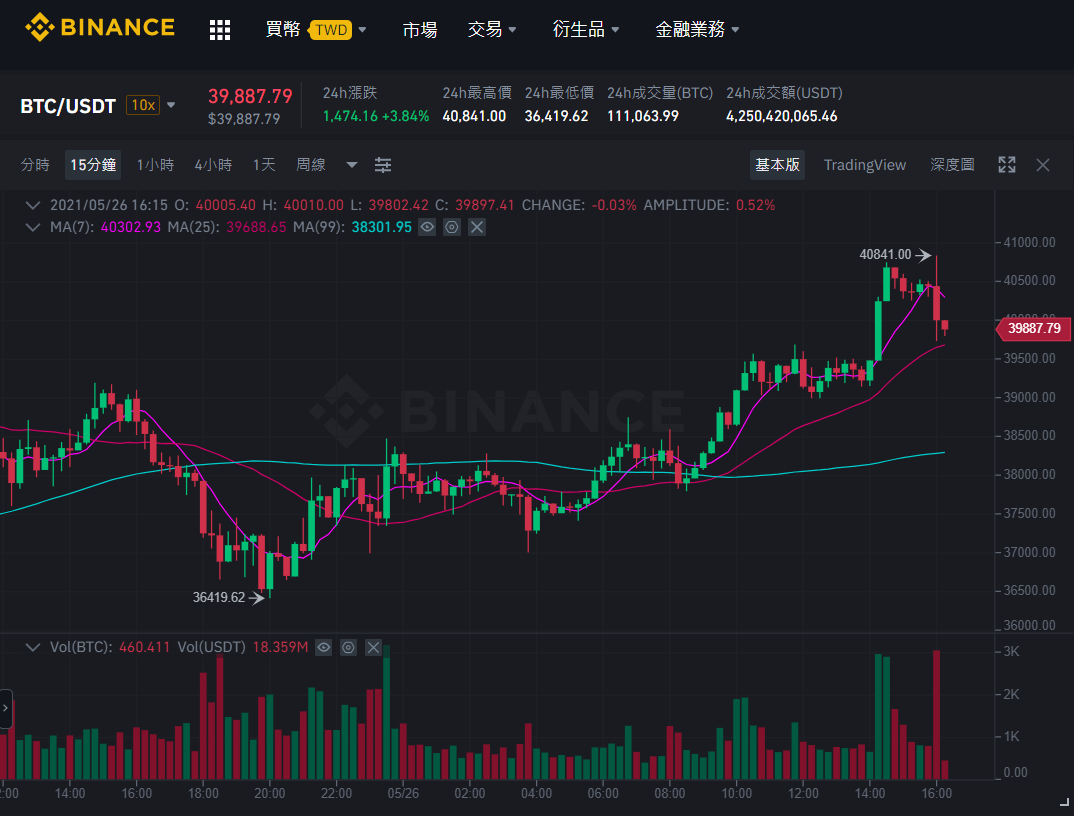Open chart indicator settings sliders icon
Viewport: 1074px width, 816px height.
(x=383, y=165)
